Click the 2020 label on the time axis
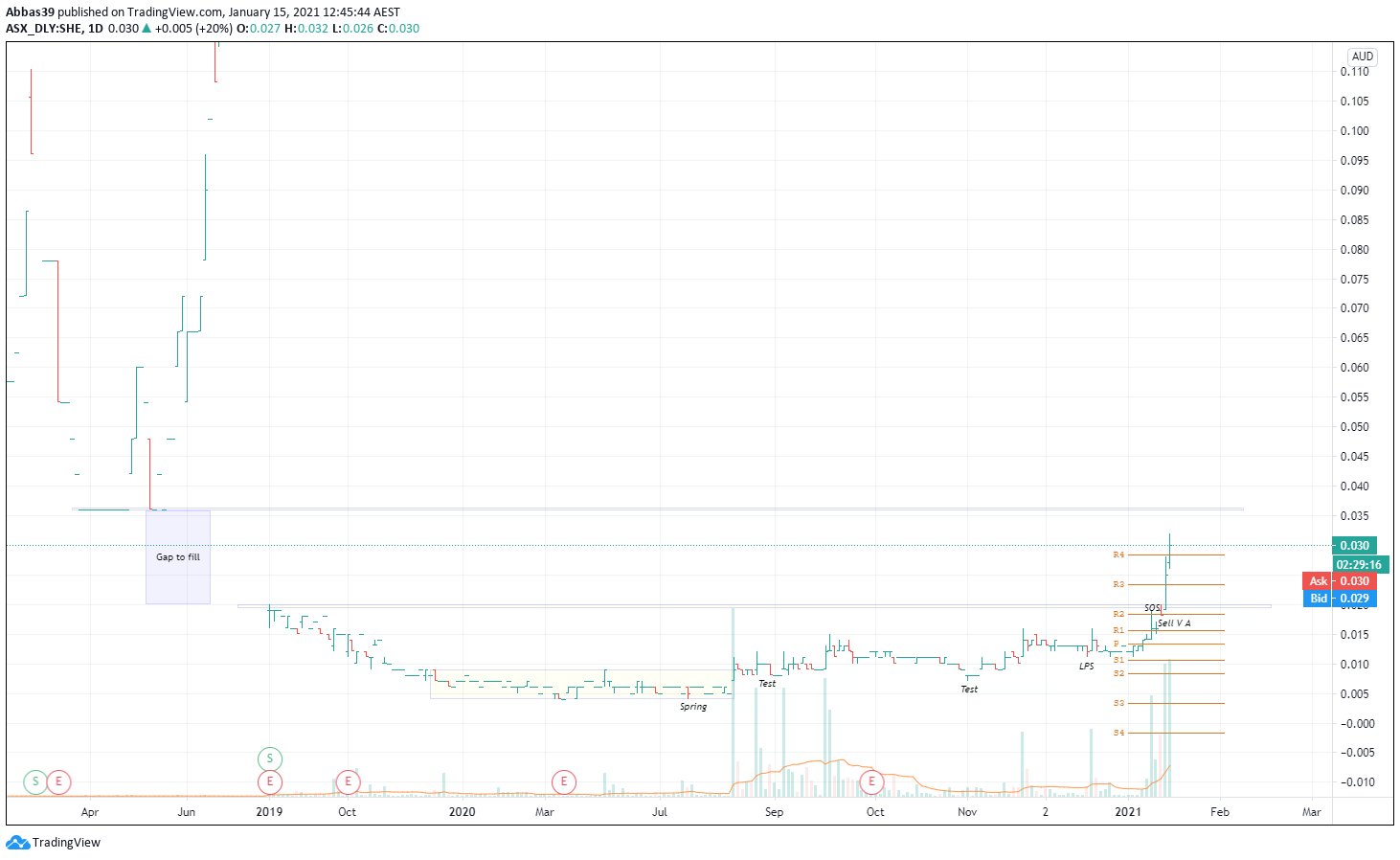 coord(462,812)
